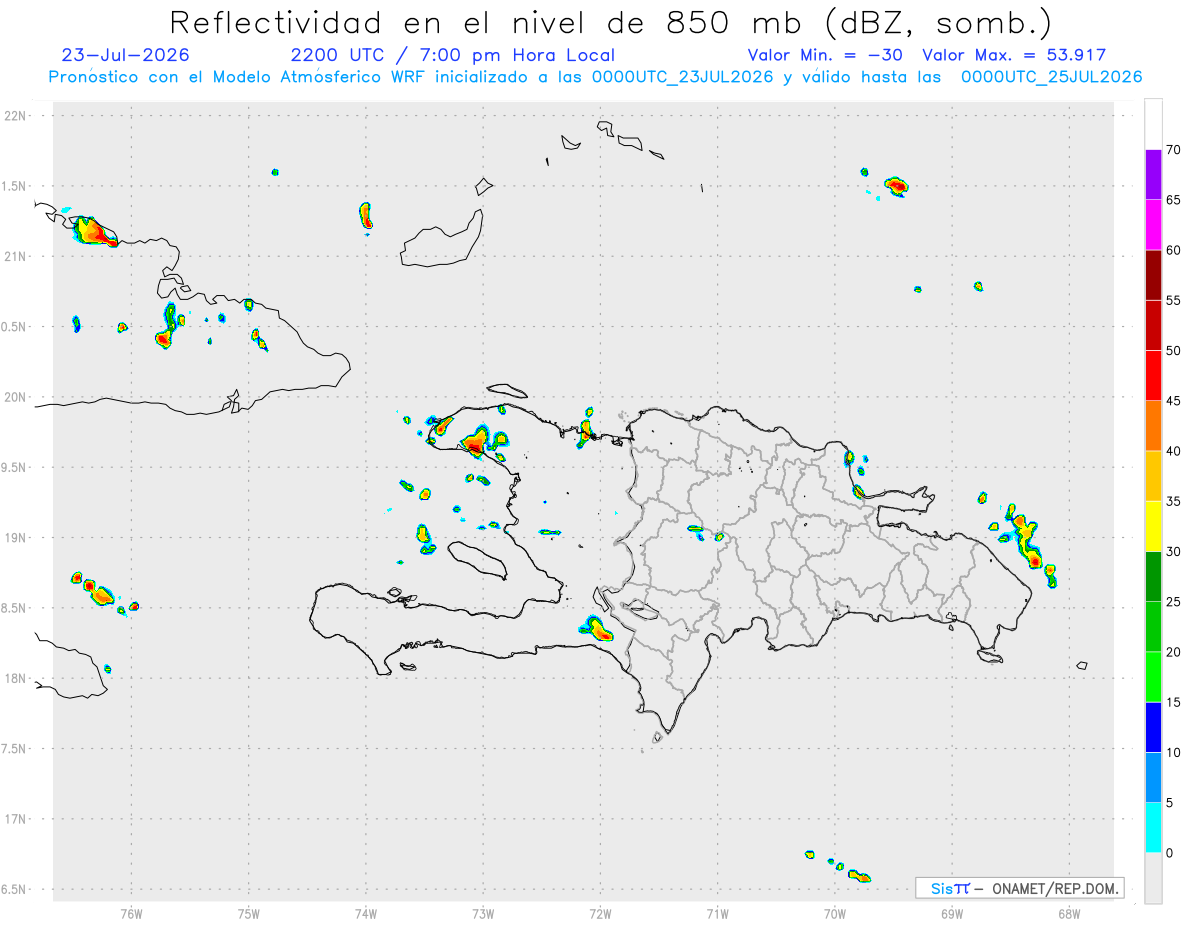Click the colorbar scale value '25'
Viewport: 1200px width, 927px height.
(x=1173, y=602)
